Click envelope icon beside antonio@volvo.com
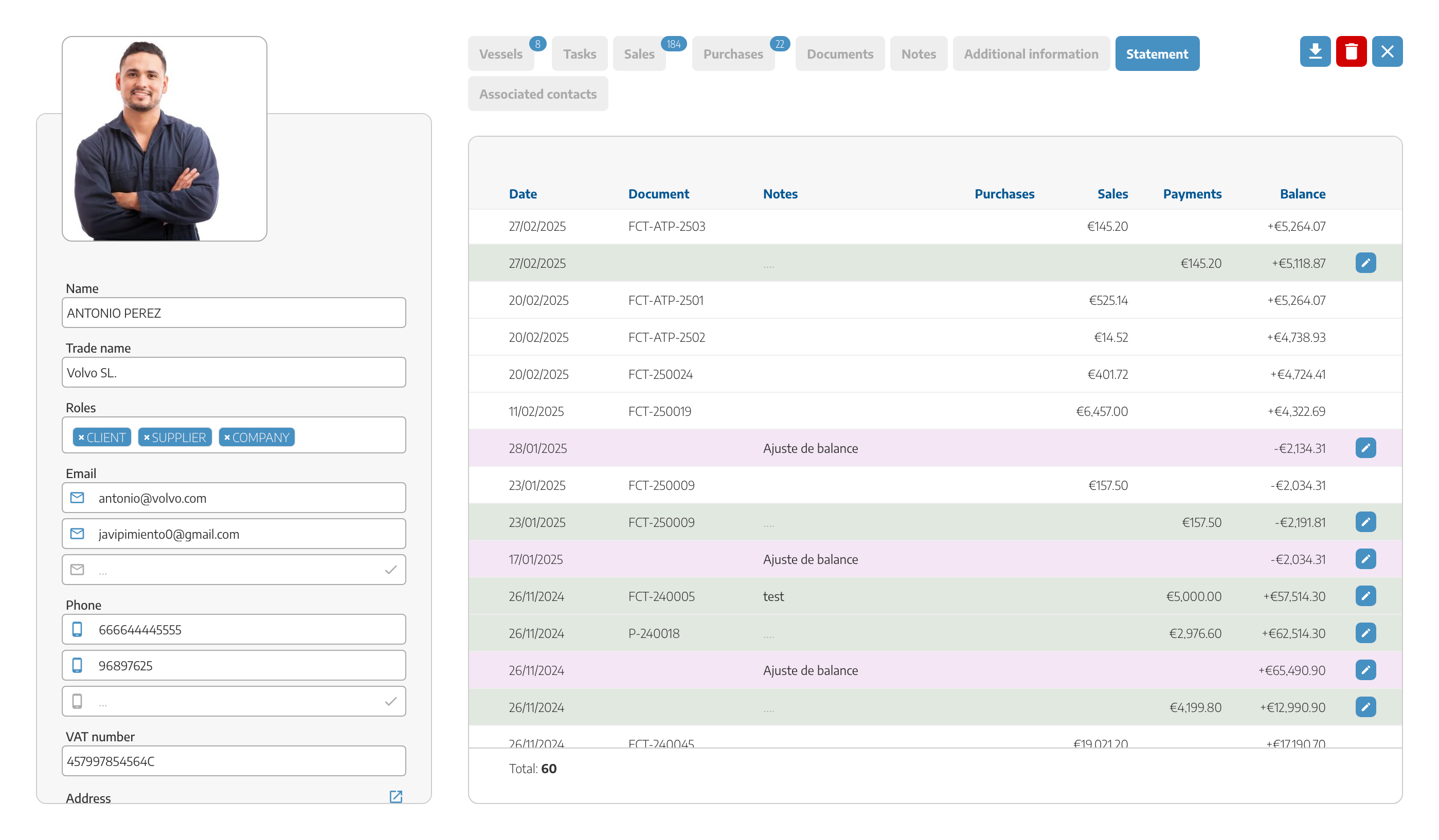The height and width of the screenshot is (840, 1439). [x=77, y=498]
